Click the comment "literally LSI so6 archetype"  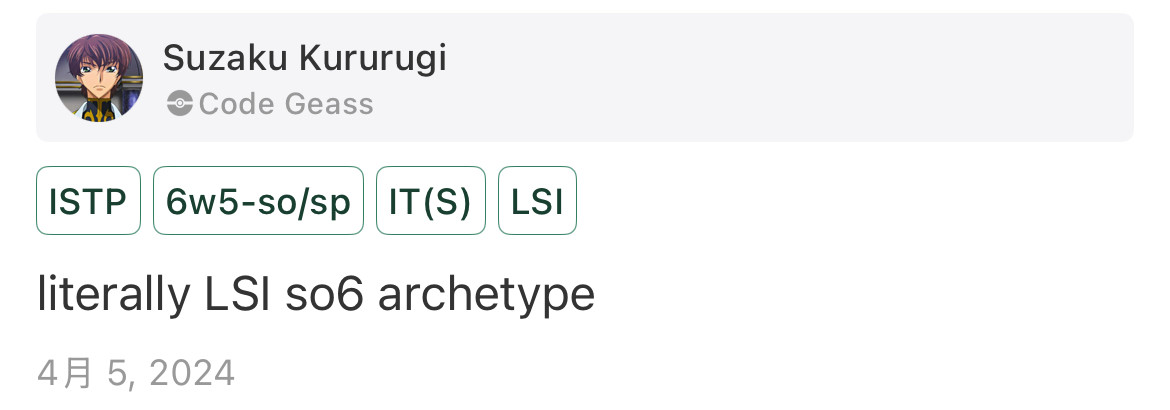(316, 295)
